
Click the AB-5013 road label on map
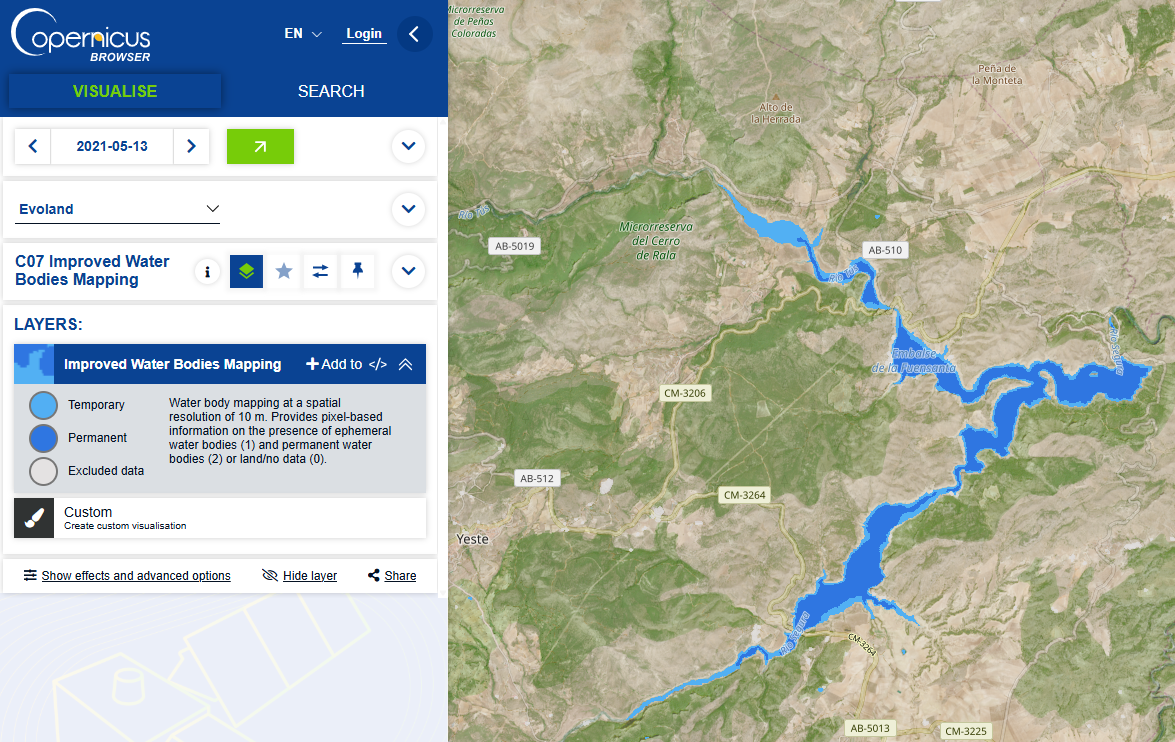click(x=870, y=728)
